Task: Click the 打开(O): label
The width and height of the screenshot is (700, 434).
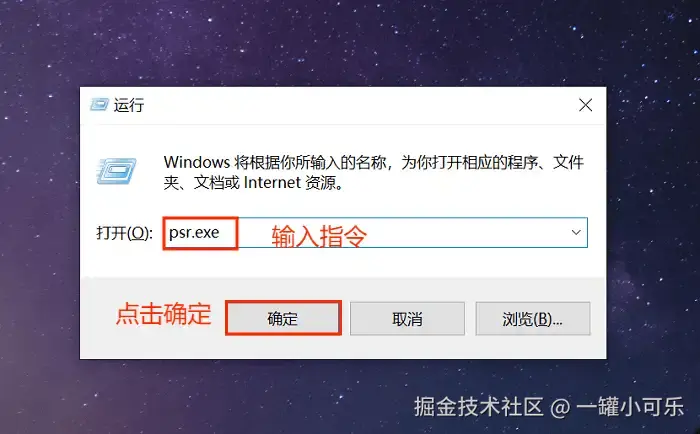Action: pos(125,233)
